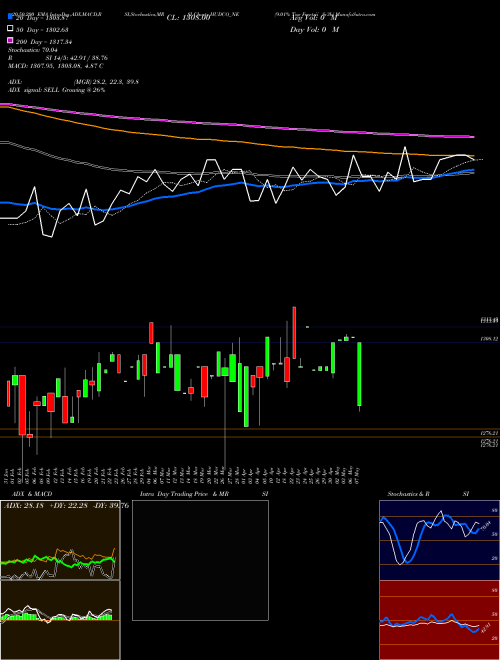This screenshot has height=660, width=500.
Task: Click the thick blue 20 day average line
Action: tap(236, 184)
